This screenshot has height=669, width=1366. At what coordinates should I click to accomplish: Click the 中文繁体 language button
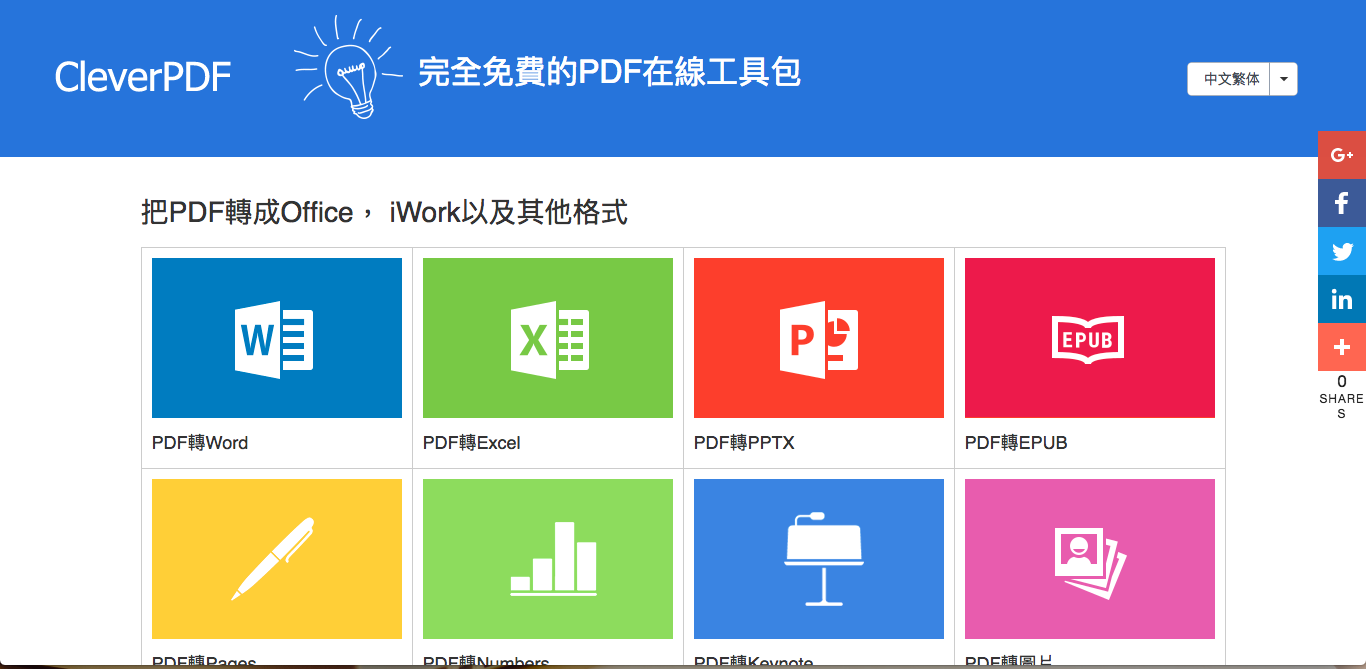(x=1229, y=79)
